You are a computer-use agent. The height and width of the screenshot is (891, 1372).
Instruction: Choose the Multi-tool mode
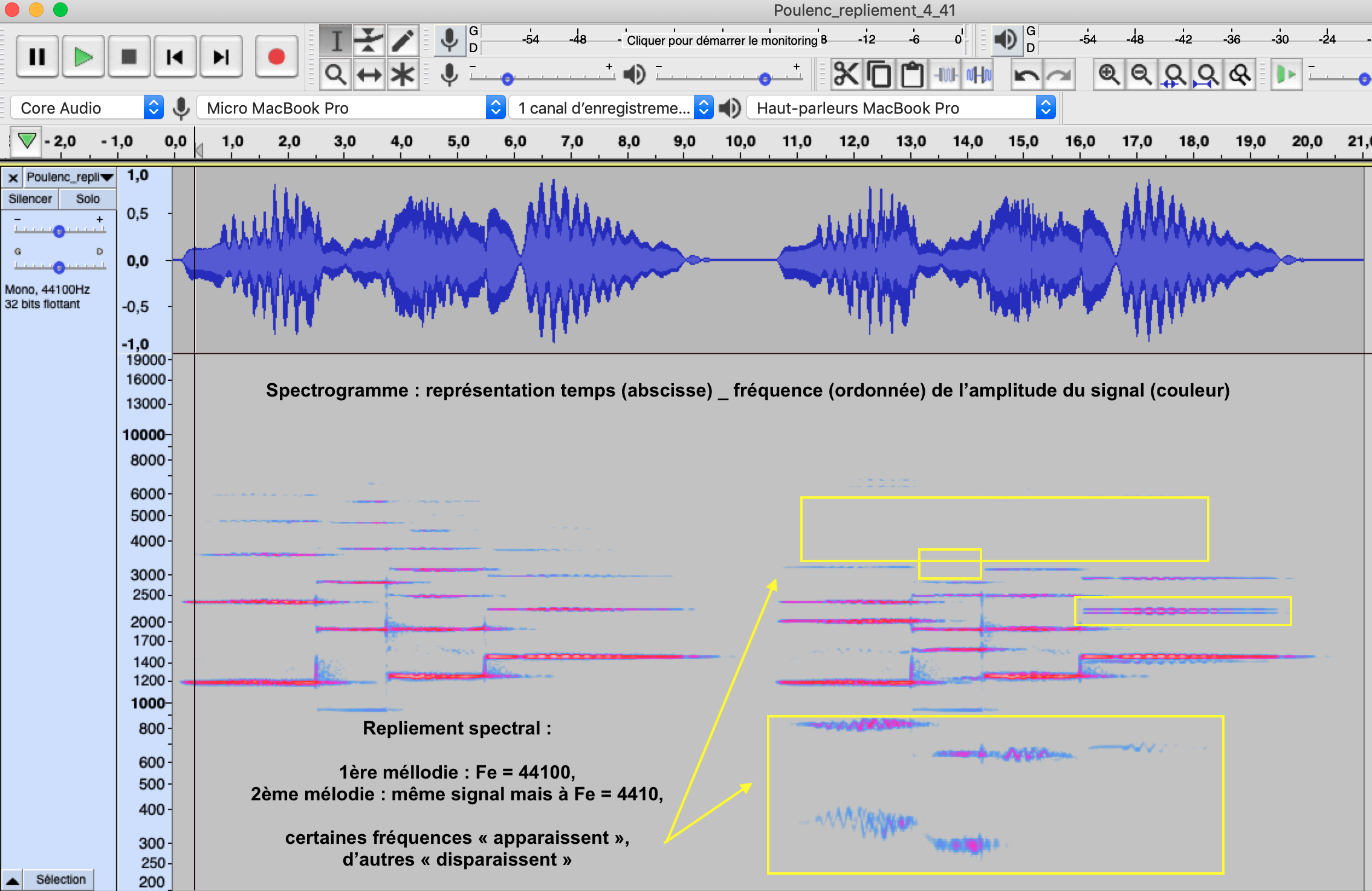[402, 75]
